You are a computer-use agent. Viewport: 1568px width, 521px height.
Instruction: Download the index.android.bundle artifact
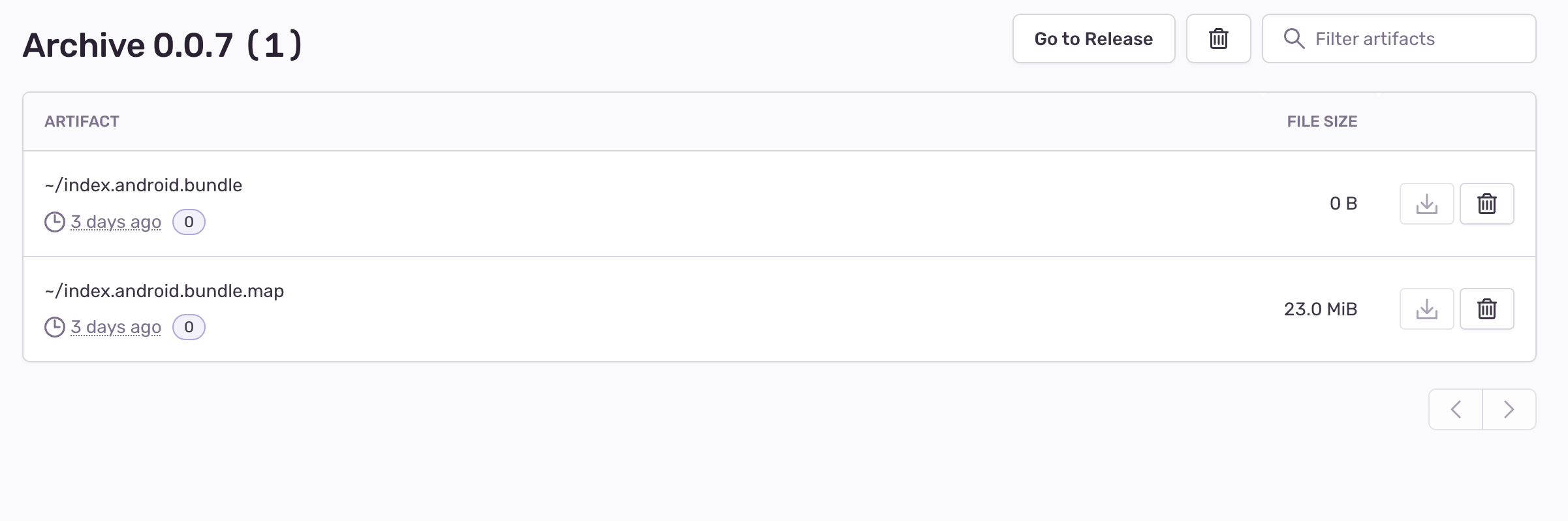coord(1427,204)
